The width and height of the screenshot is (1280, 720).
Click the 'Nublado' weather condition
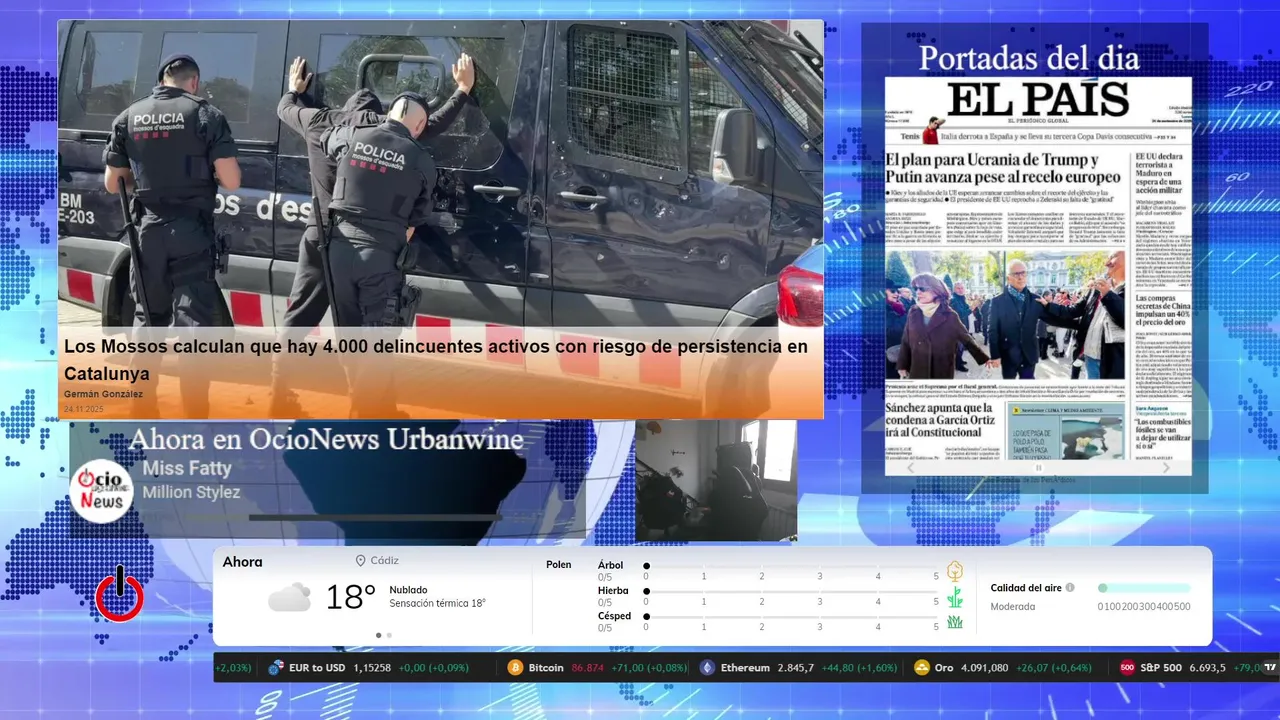409,590
